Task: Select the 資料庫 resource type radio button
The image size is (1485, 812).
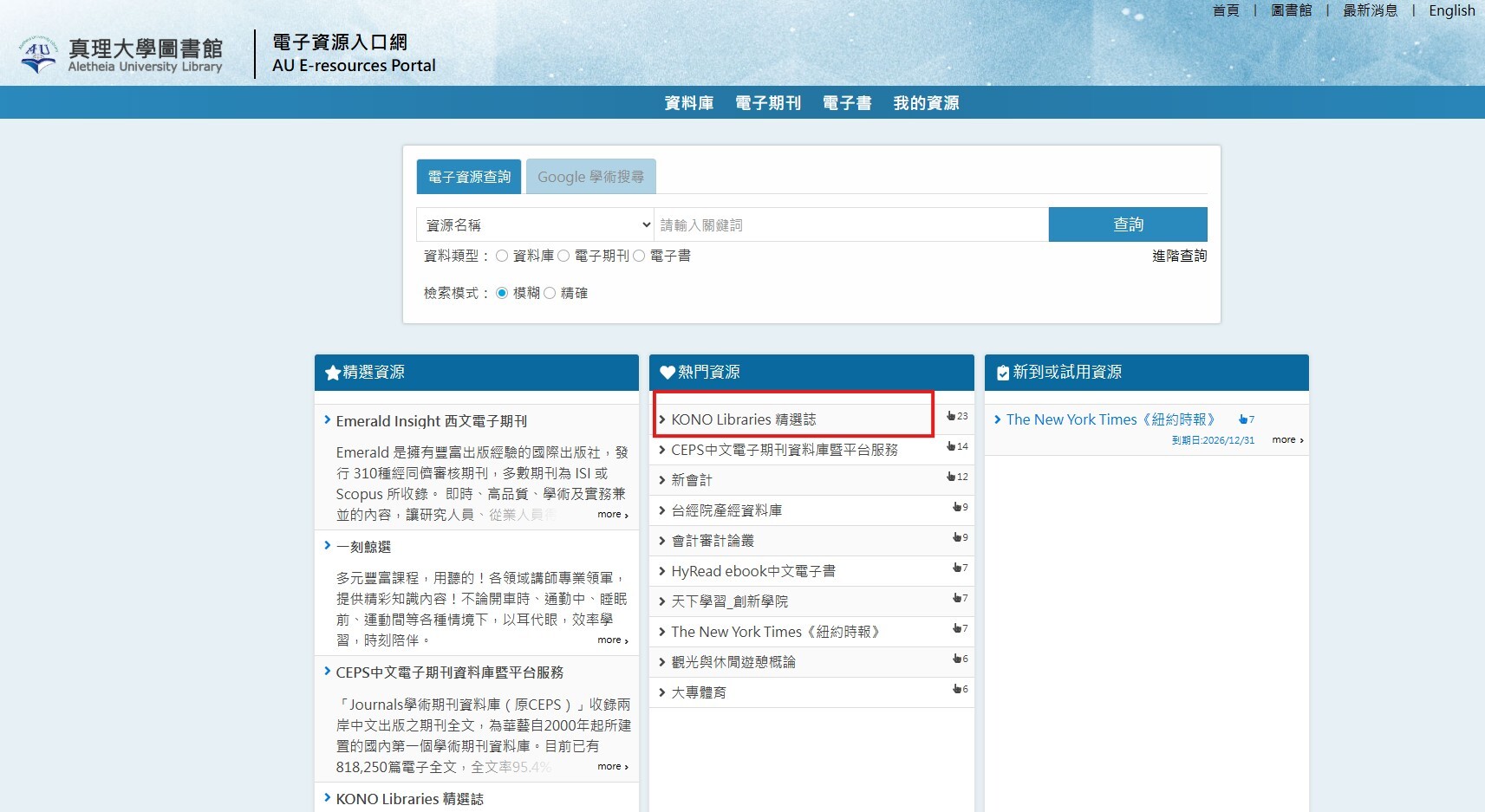Action: click(502, 256)
